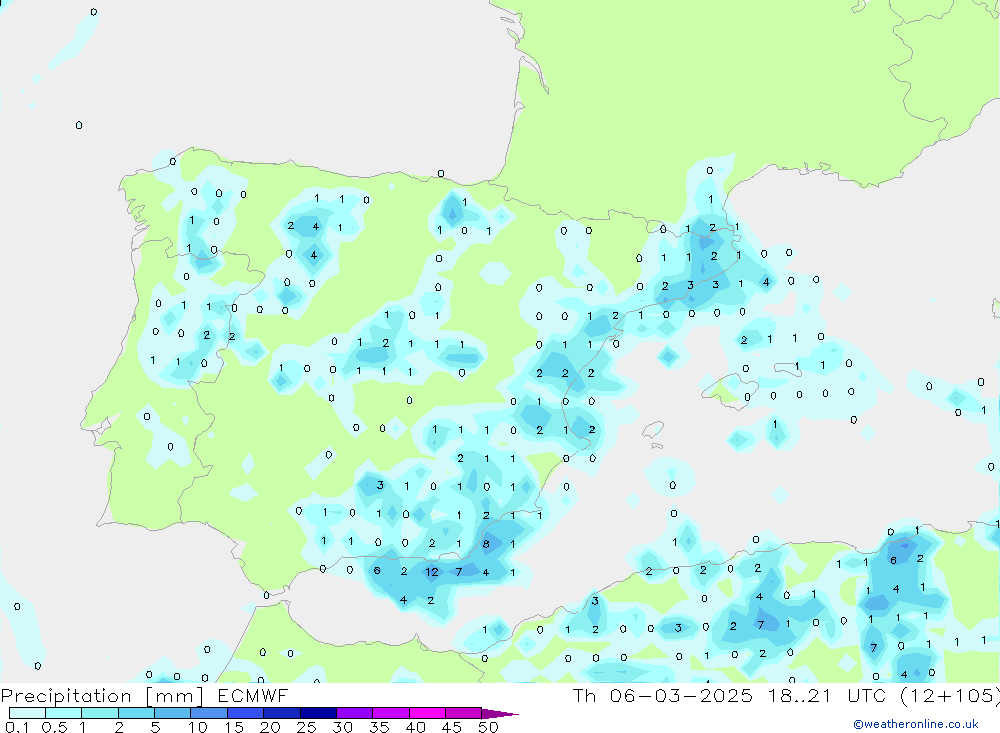Click the '35' legend scale label
1000x733 pixels.
[379, 727]
